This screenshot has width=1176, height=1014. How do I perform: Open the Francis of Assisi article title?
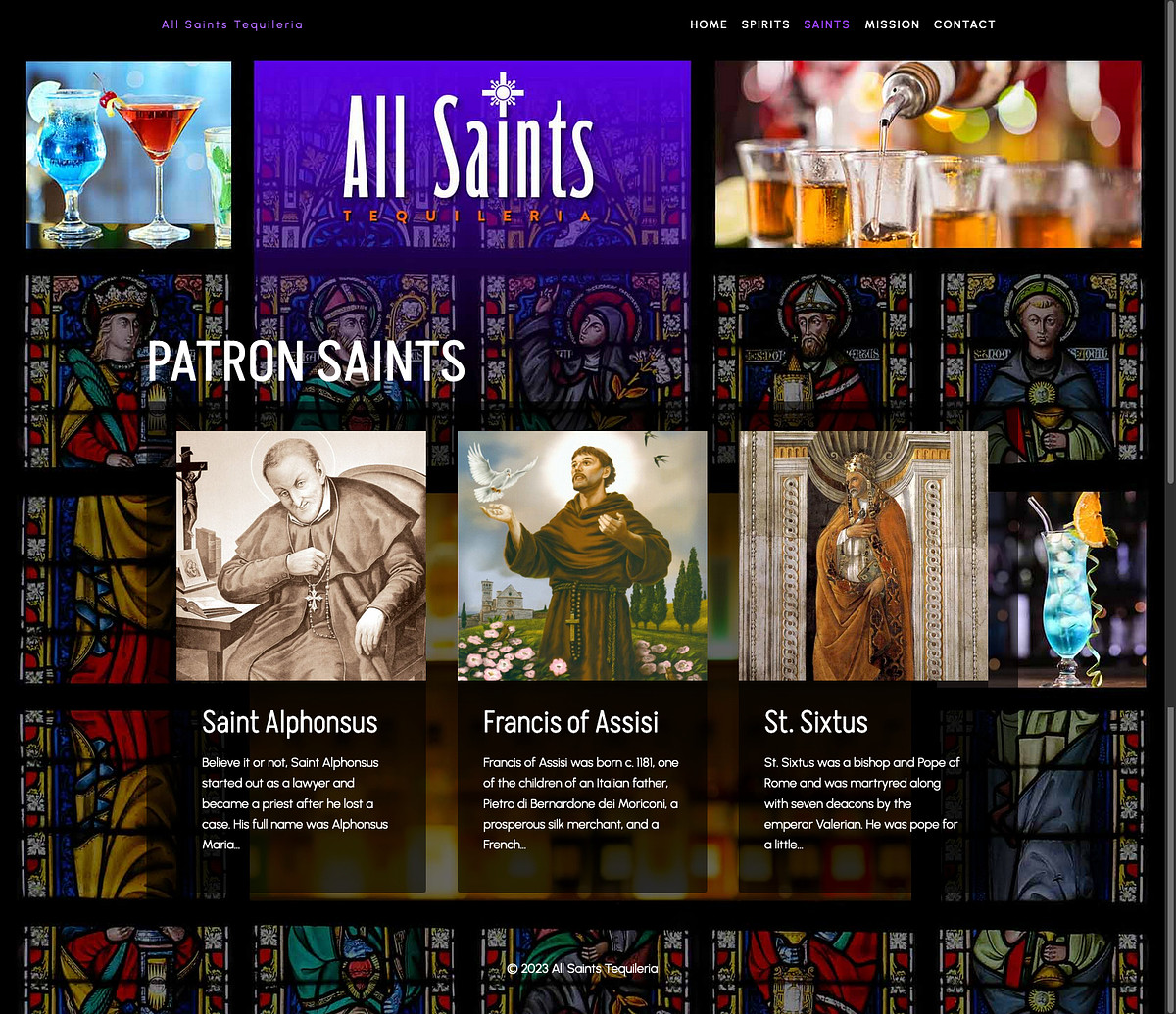pos(570,722)
